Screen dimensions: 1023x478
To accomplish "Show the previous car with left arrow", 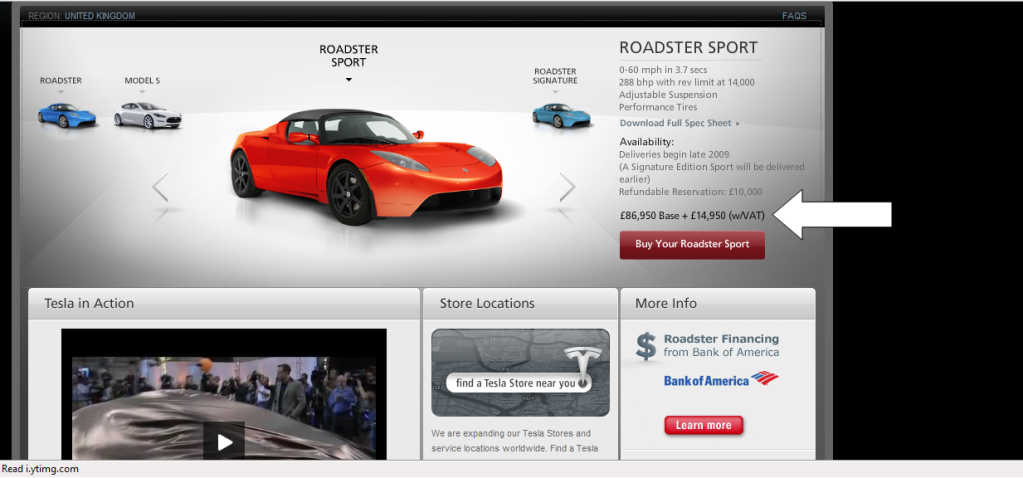I will tap(160, 188).
